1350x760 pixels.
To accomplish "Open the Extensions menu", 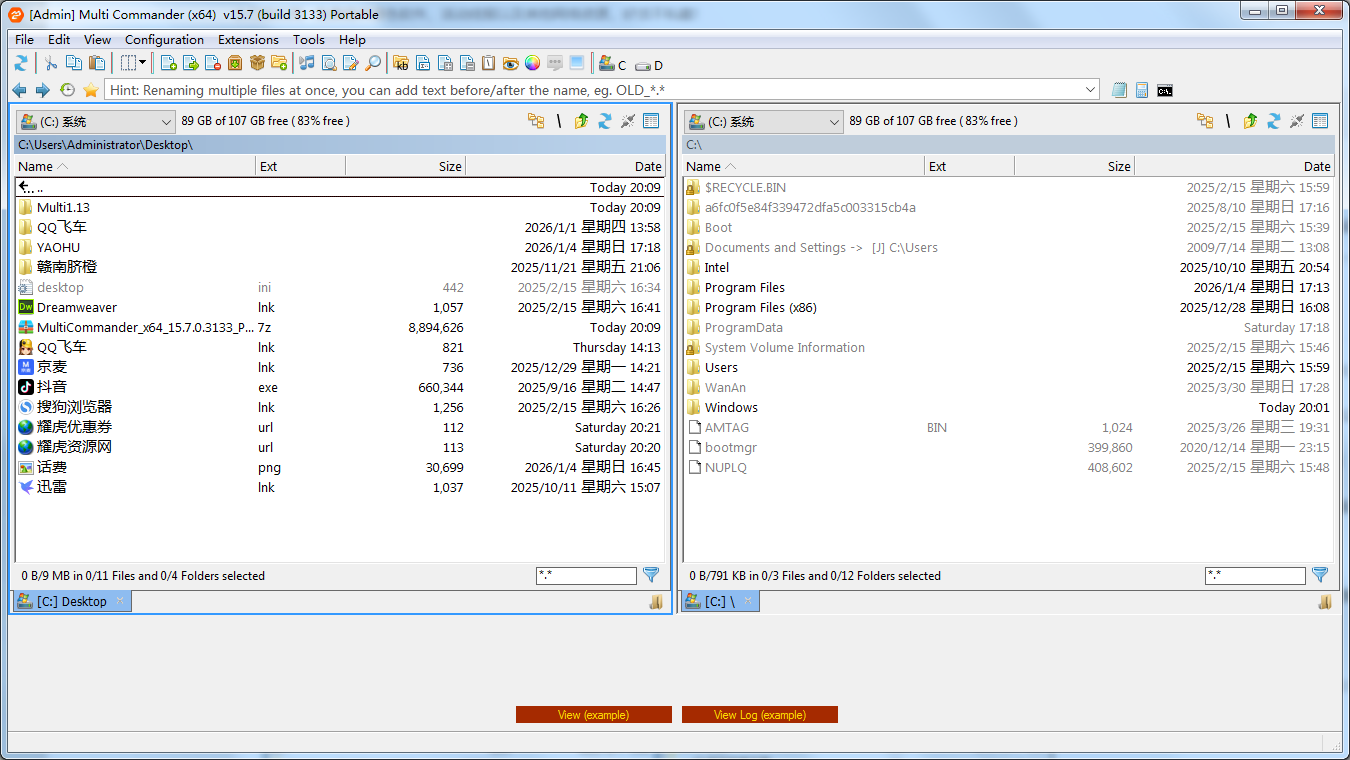I will pos(248,40).
